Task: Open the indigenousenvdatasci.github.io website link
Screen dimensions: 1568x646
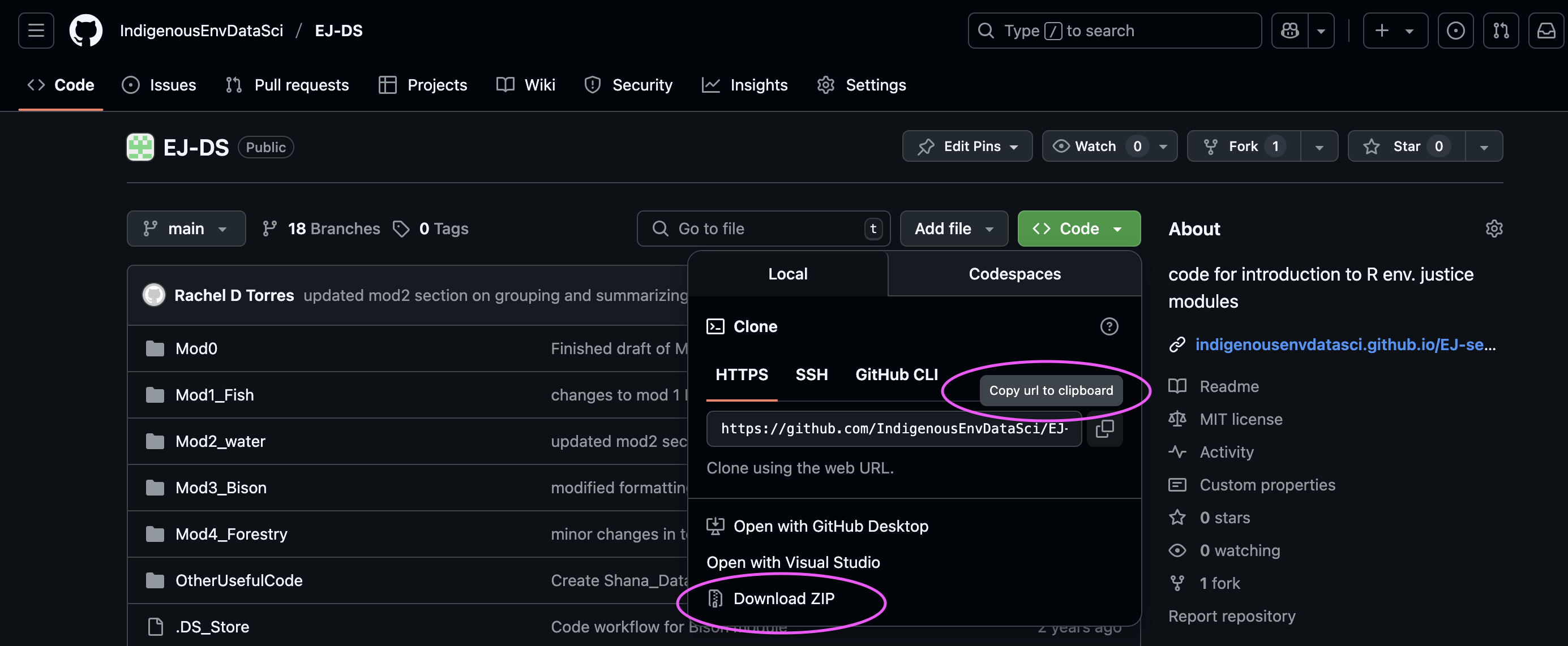Action: point(1345,344)
